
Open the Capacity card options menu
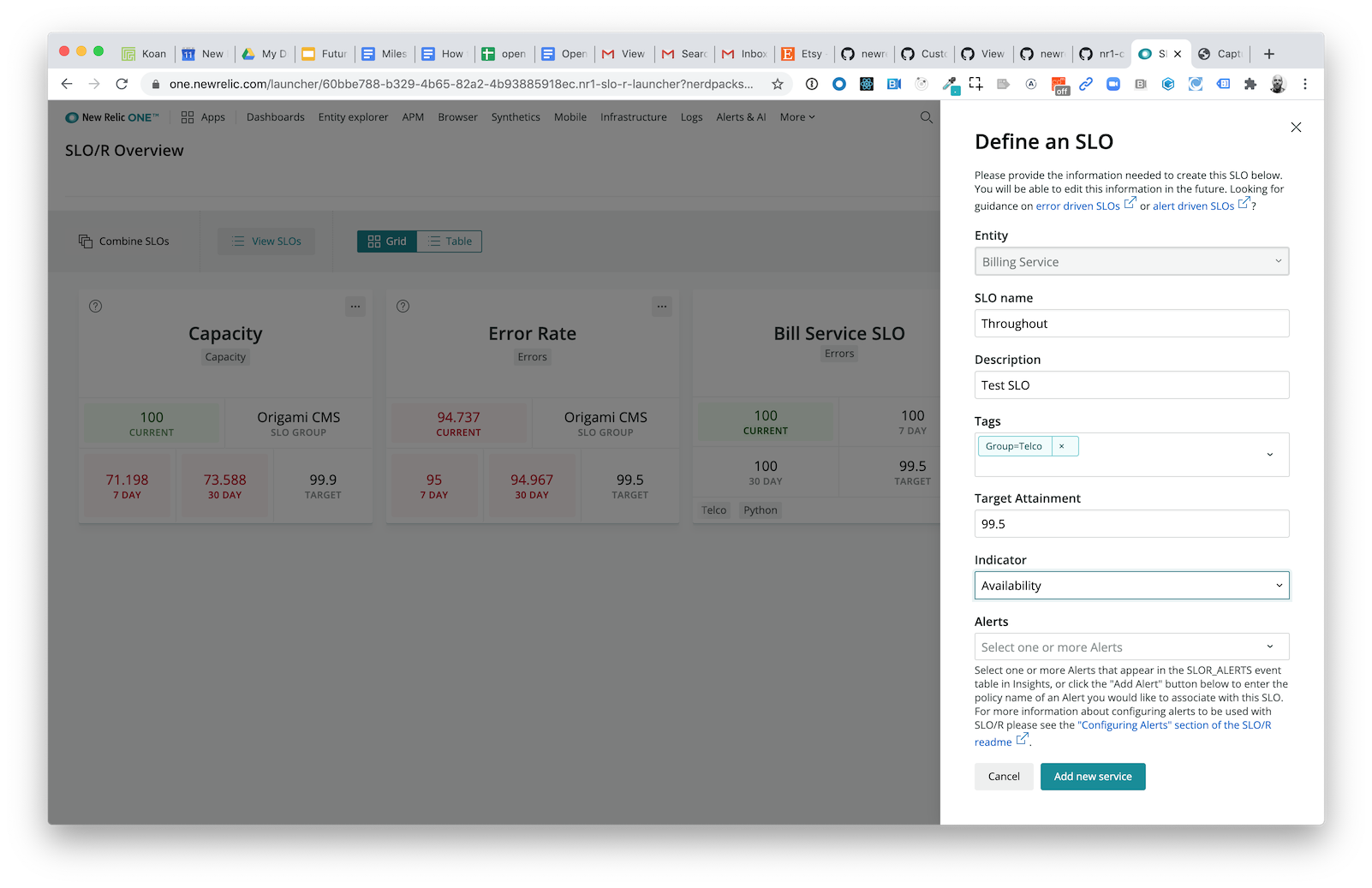click(x=355, y=307)
